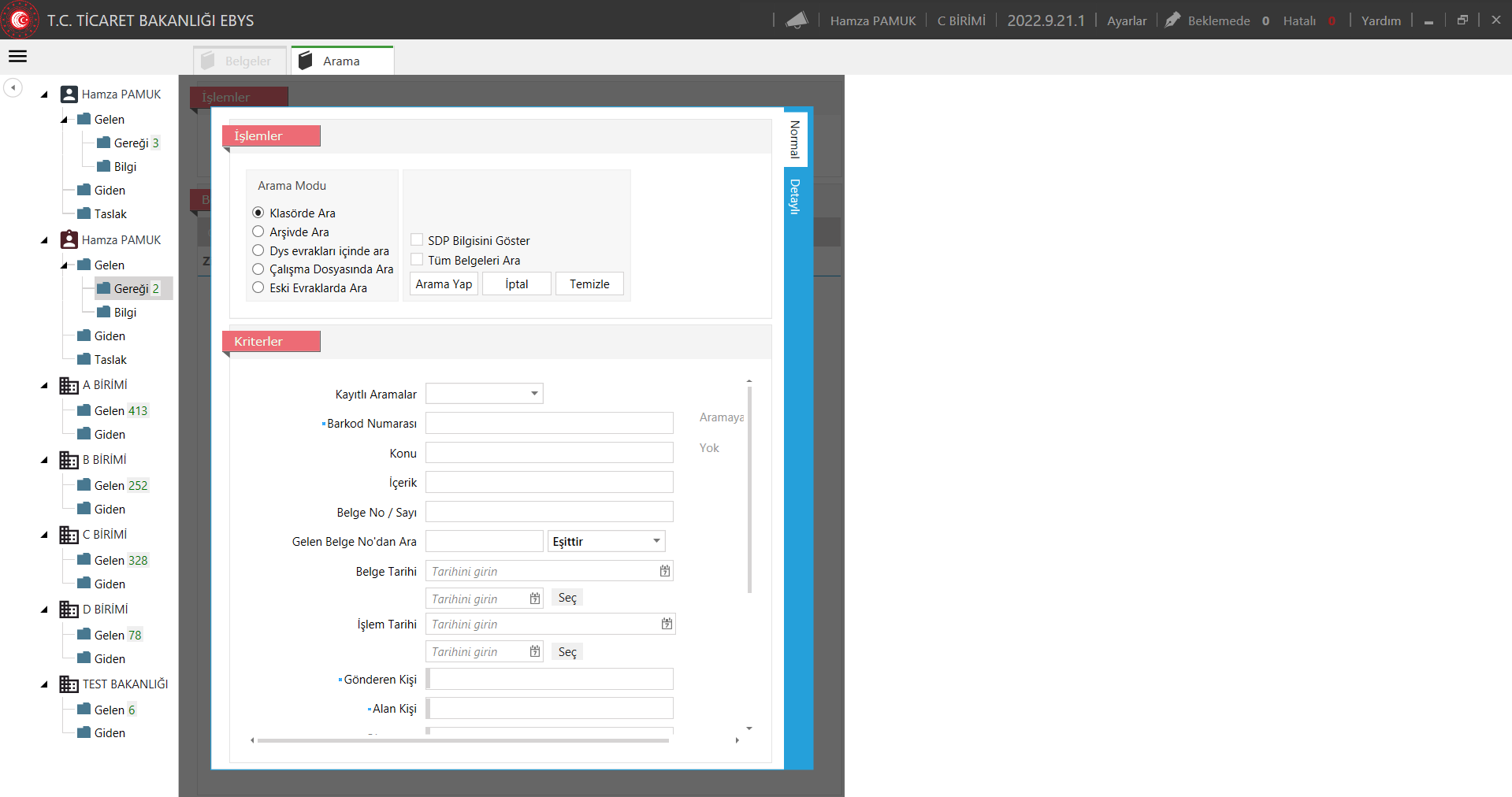Click the scroll-down arrow of Kriterler panel
This screenshot has width=1512, height=797.
pyautogui.click(x=749, y=728)
